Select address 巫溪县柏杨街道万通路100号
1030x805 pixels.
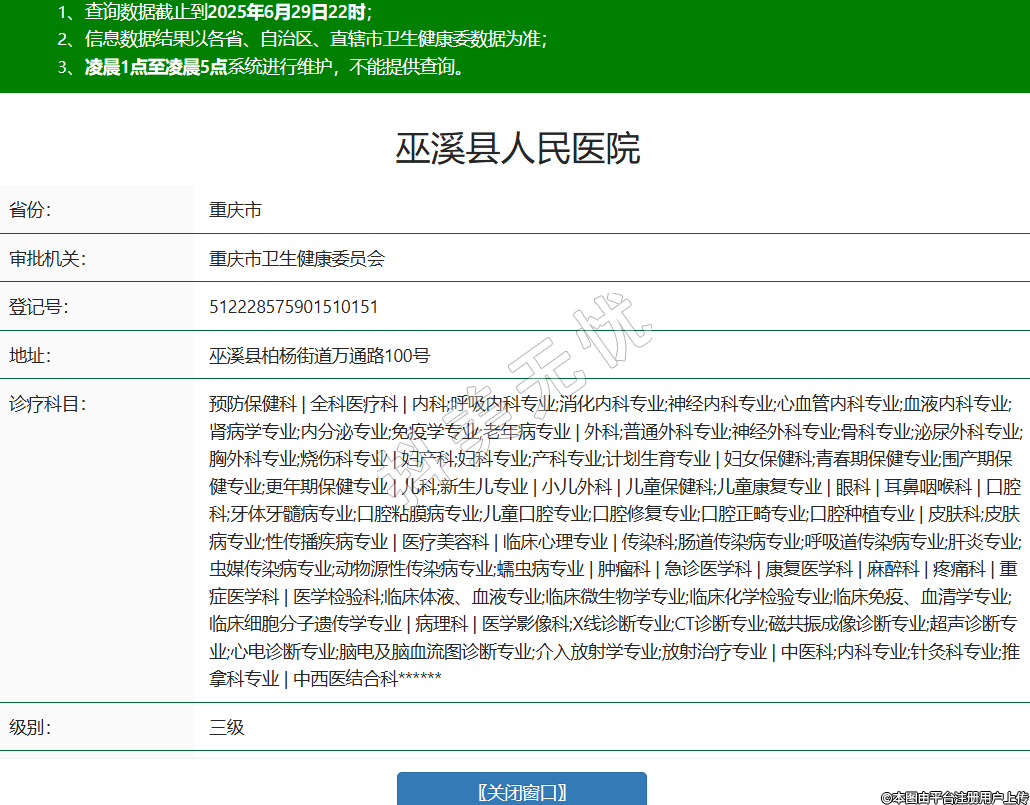click(319, 355)
